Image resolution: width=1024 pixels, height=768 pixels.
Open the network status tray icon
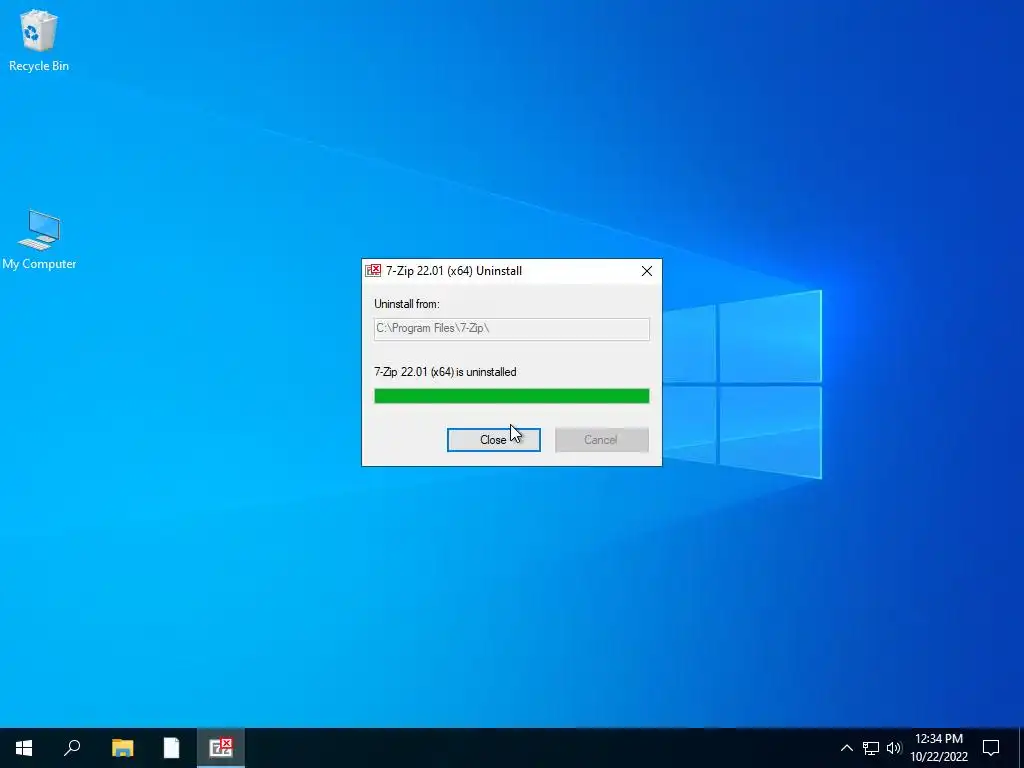click(871, 748)
